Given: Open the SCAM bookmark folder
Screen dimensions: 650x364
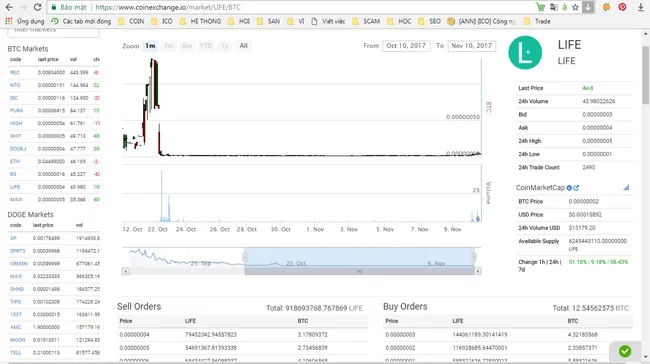Looking at the screenshot, I should pyautogui.click(x=366, y=21).
